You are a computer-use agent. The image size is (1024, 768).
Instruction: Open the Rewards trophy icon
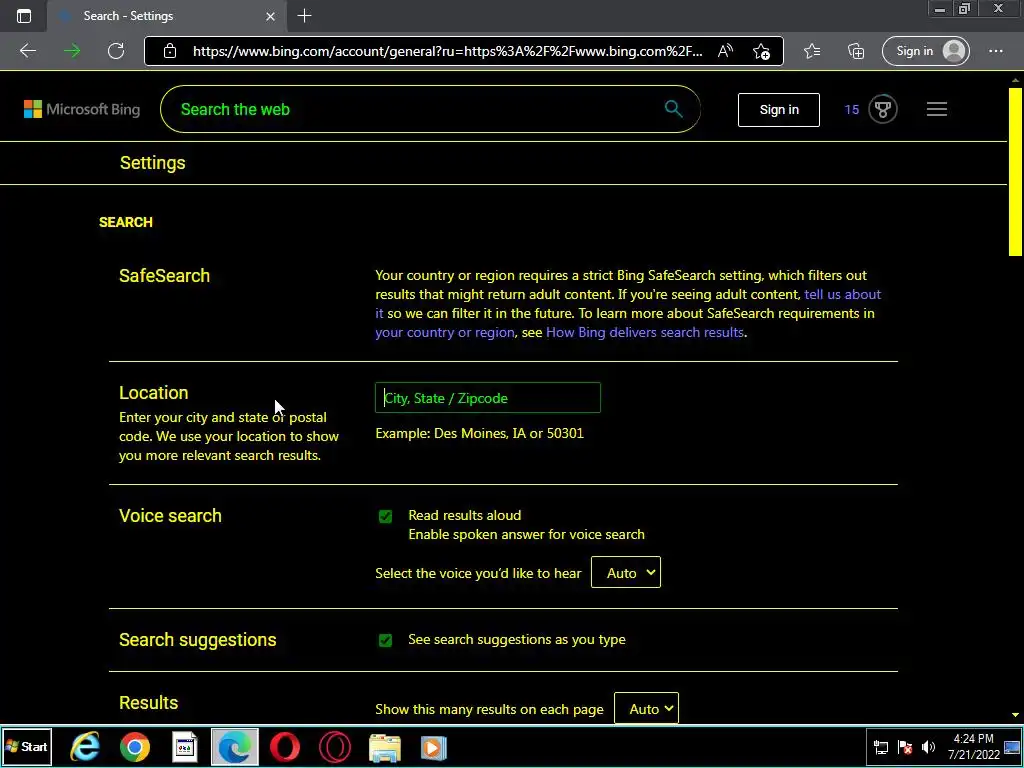pyautogui.click(x=883, y=109)
